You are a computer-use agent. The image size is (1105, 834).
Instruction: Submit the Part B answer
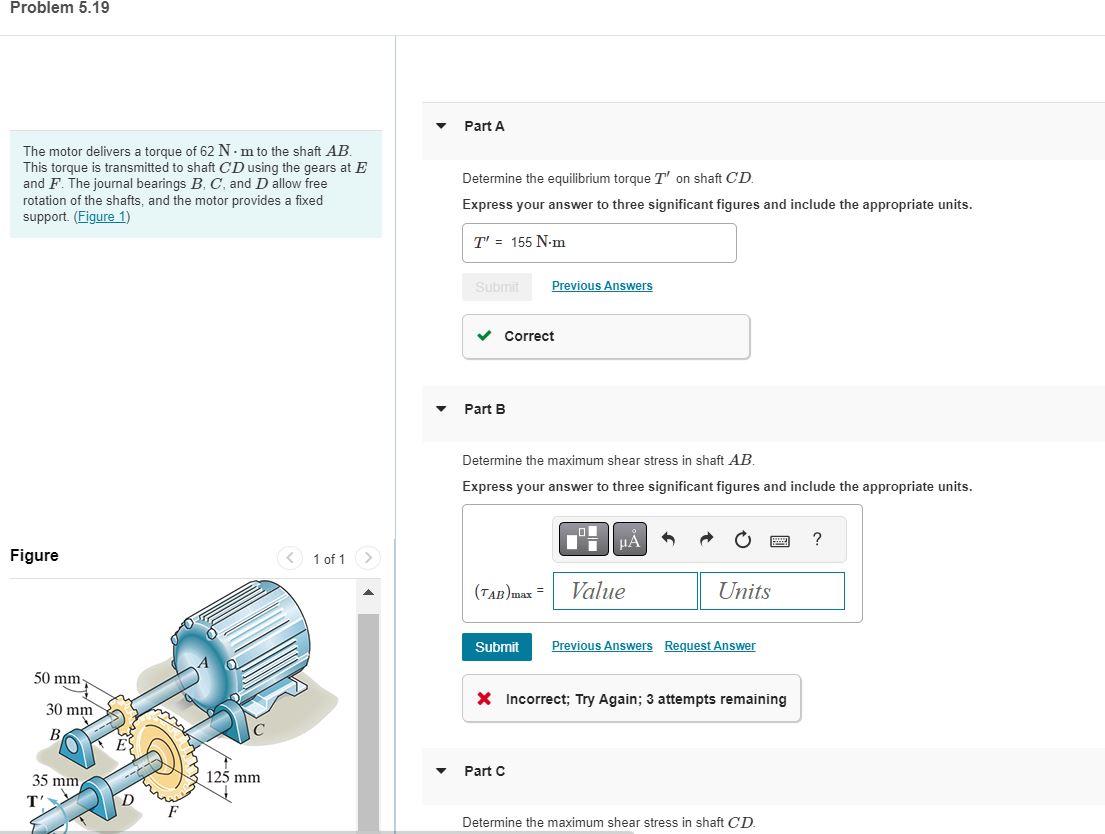(x=497, y=646)
